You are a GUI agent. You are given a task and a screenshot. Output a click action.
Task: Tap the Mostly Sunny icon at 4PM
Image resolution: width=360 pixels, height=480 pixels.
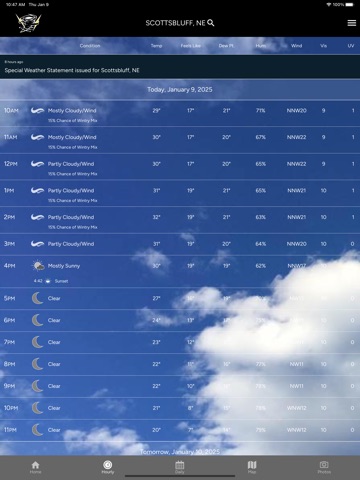(x=38, y=266)
